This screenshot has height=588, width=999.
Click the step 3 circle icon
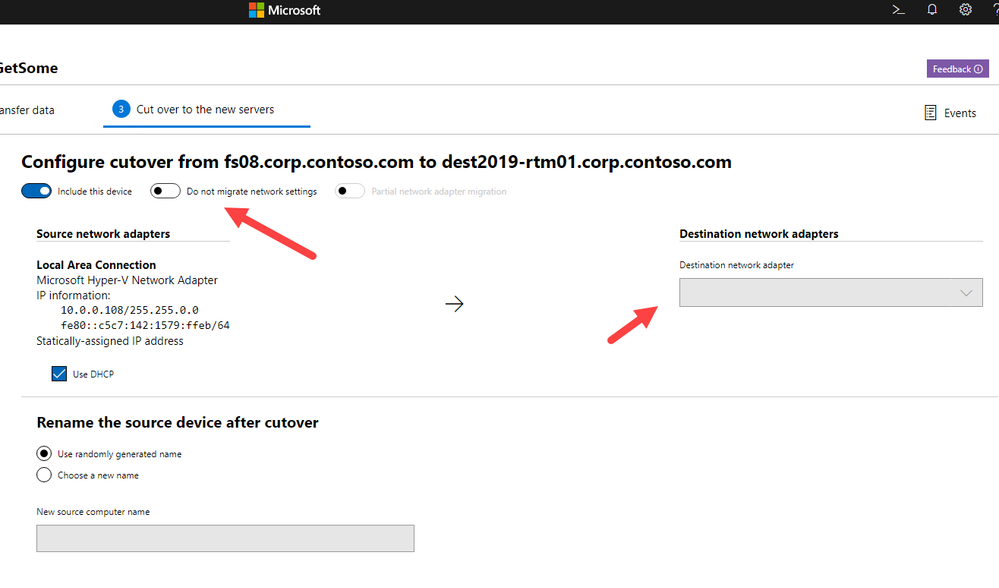click(121, 110)
